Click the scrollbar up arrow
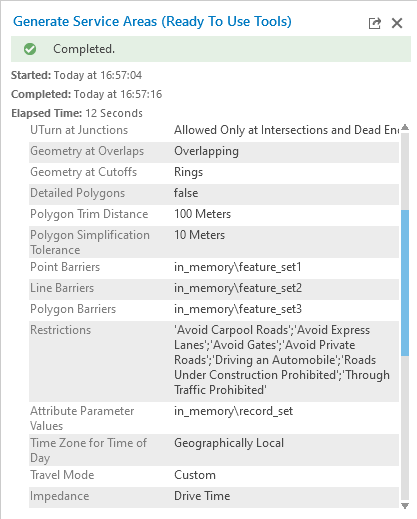 pyautogui.click(x=405, y=127)
